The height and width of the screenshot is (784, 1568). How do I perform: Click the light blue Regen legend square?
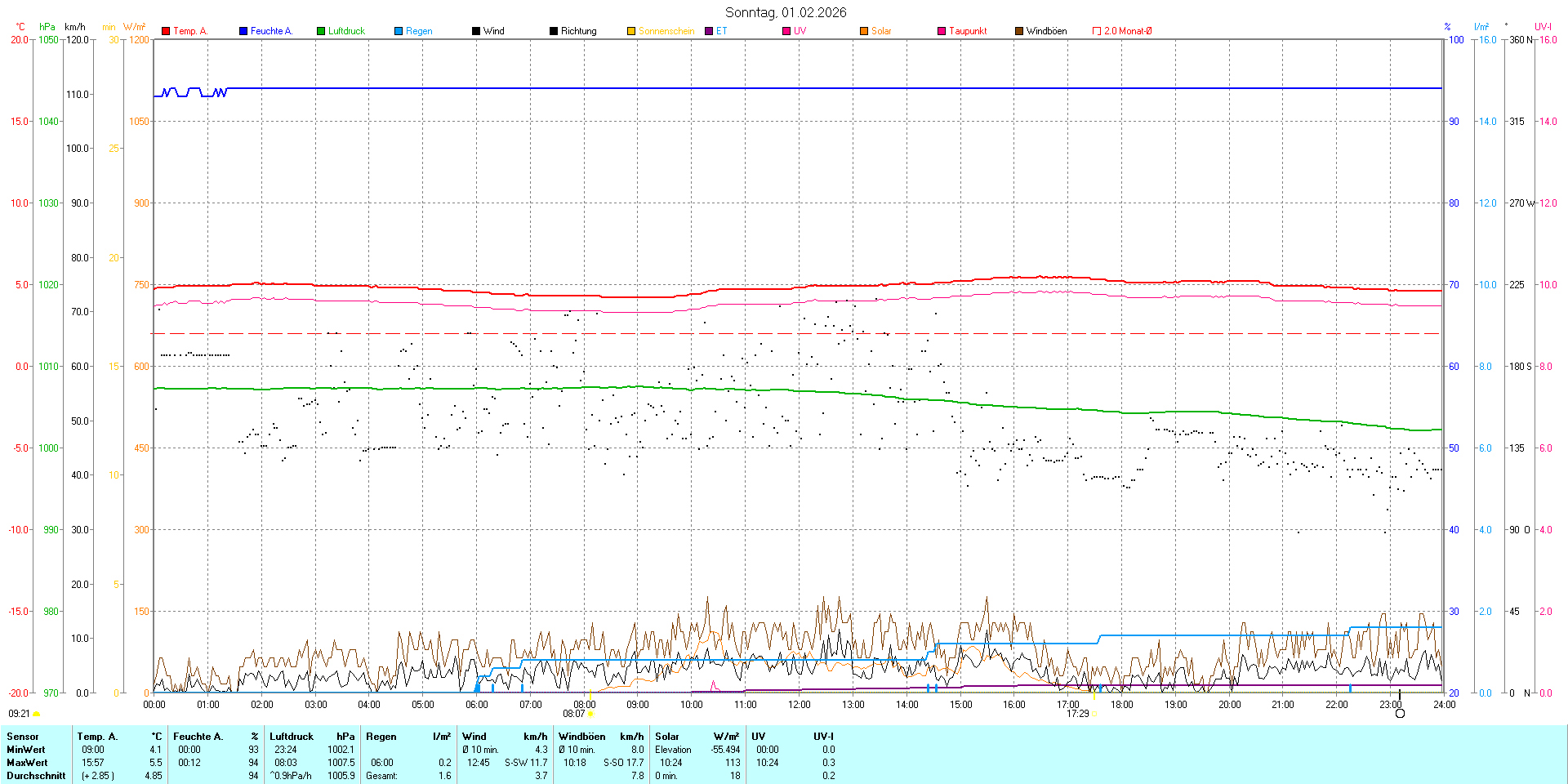pos(399,31)
